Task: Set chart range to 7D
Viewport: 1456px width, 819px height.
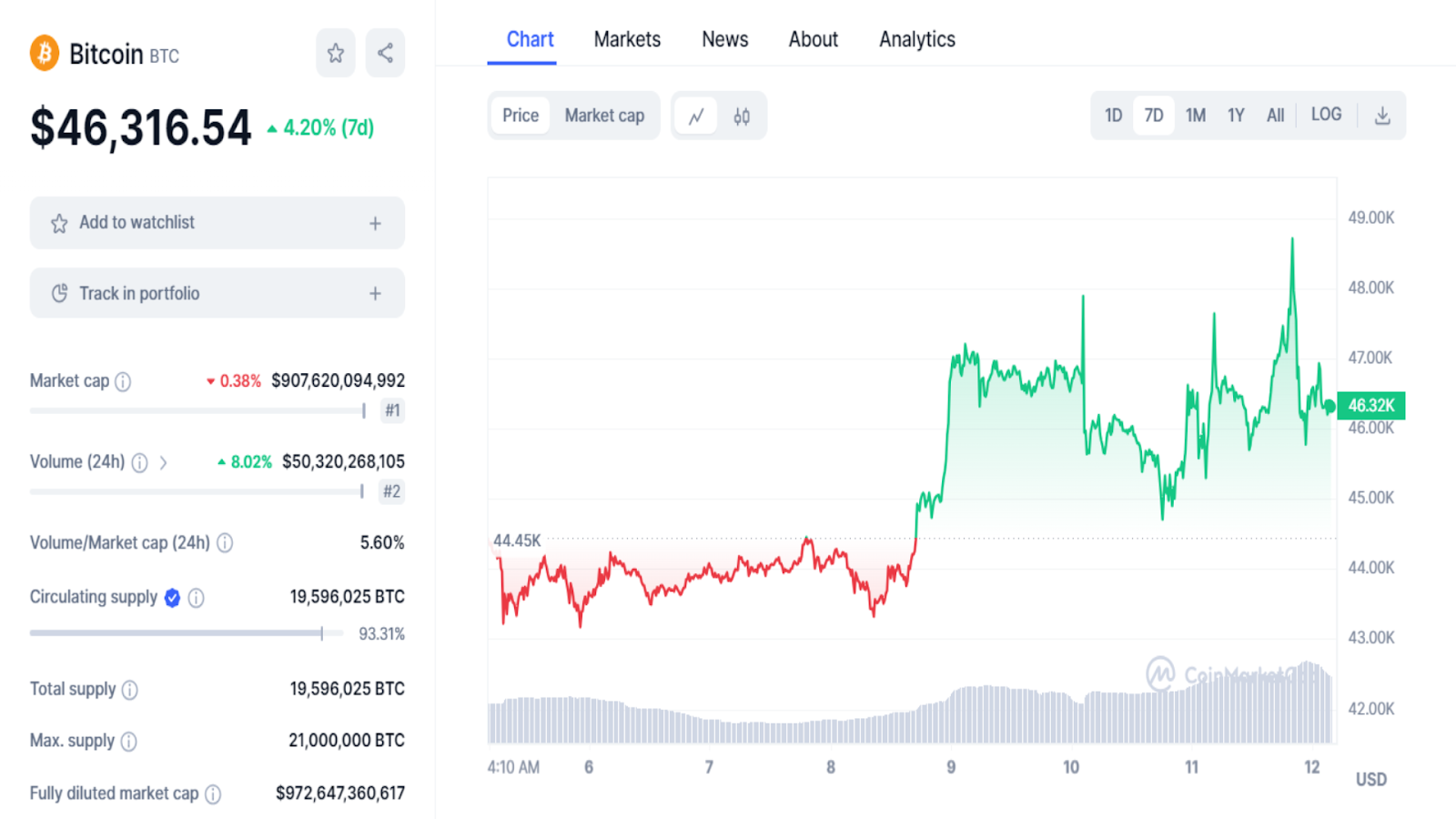Action: (1153, 116)
